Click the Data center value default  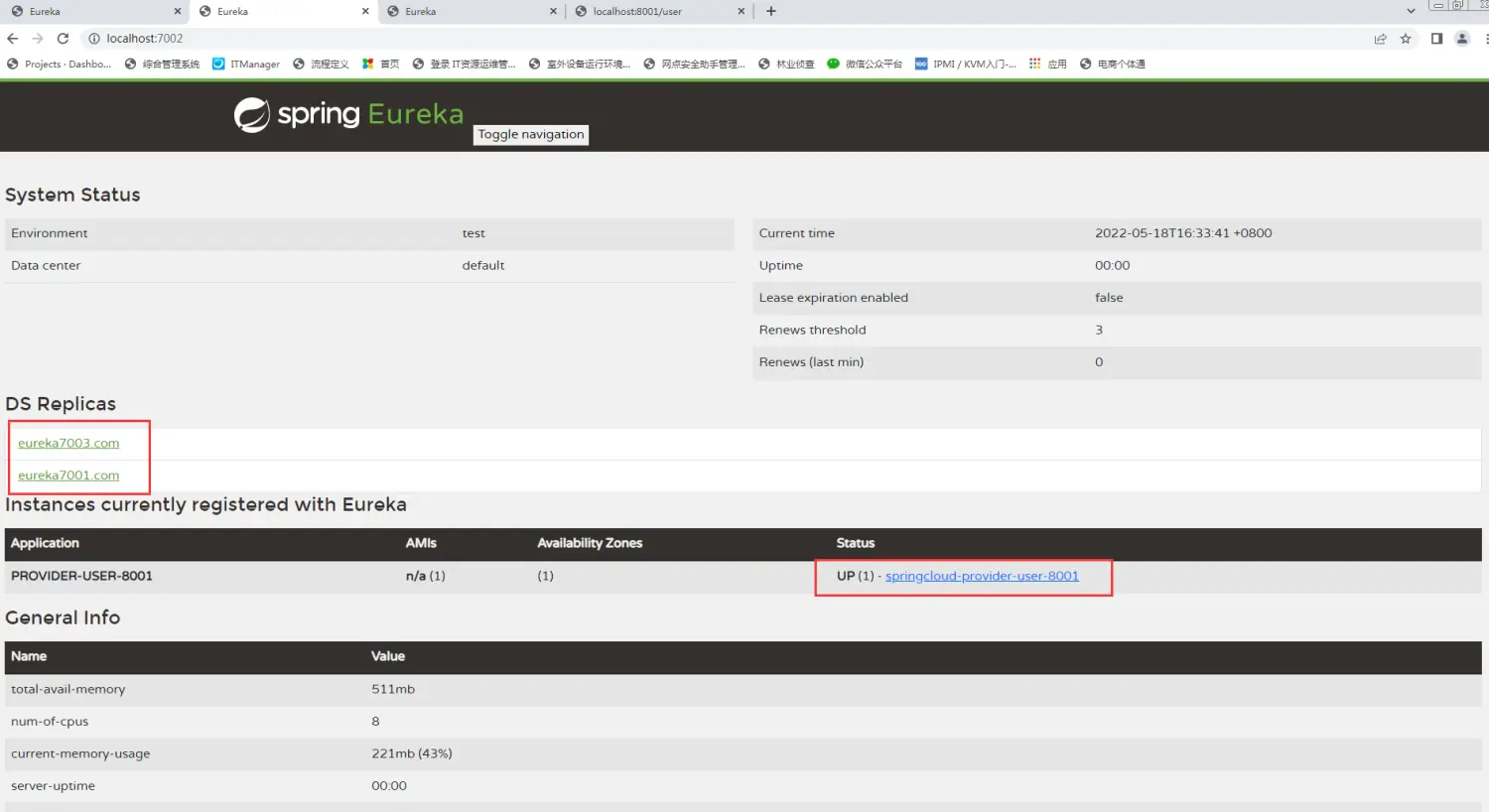(x=483, y=265)
